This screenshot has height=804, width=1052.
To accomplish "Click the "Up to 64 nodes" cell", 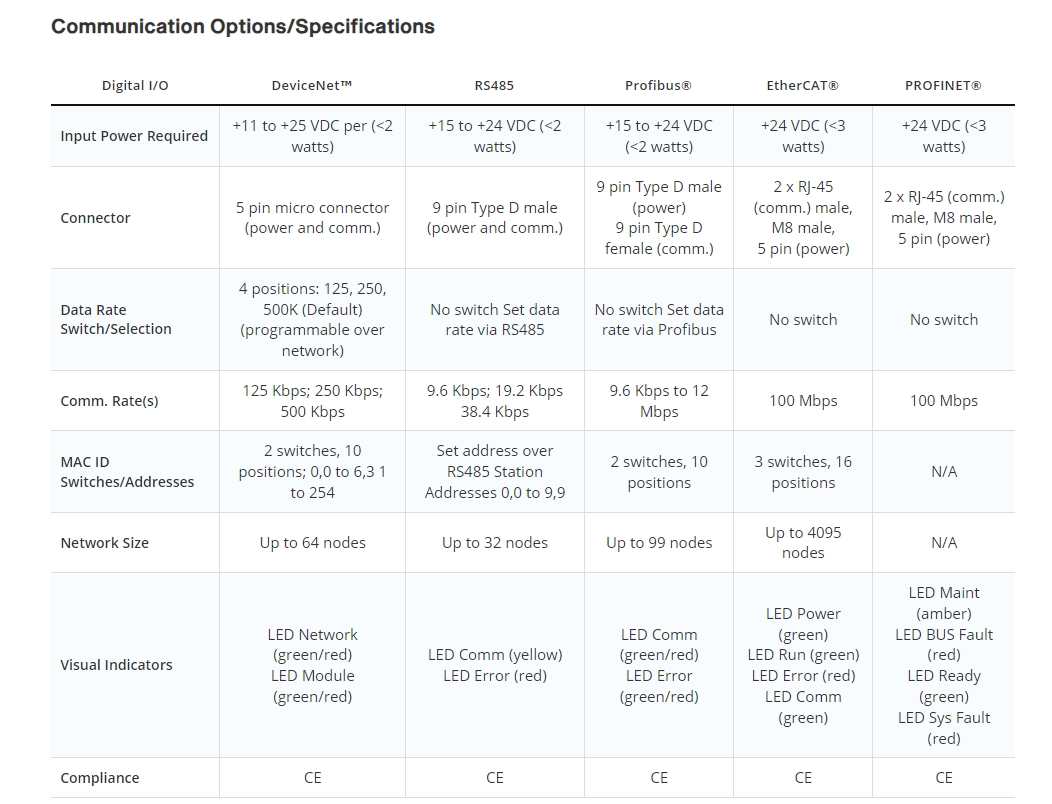I will 312,543.
